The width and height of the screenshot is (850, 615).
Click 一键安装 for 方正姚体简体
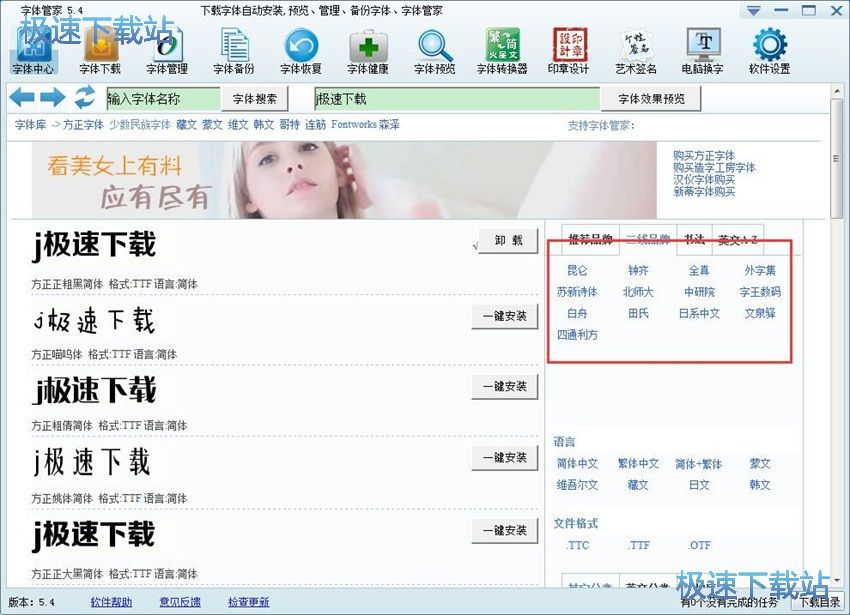click(x=505, y=458)
